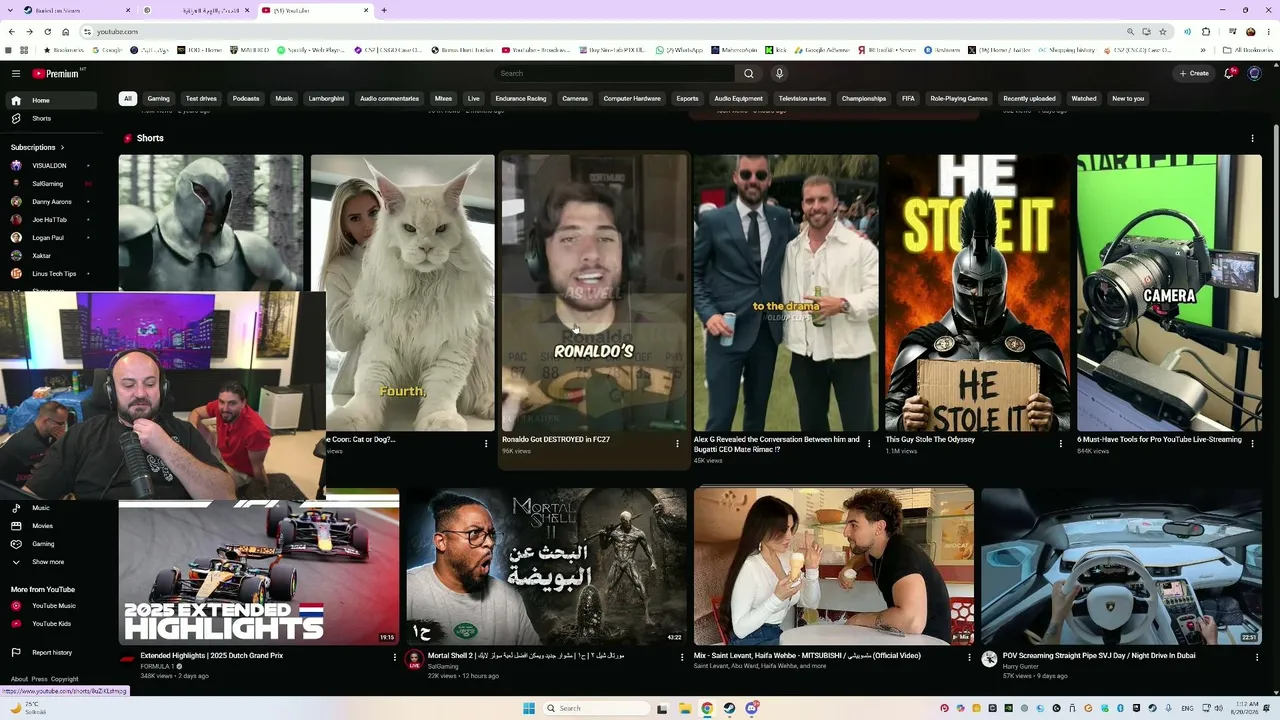Click the magnifier search button beside the search box
The image size is (1280, 720).
[748, 73]
